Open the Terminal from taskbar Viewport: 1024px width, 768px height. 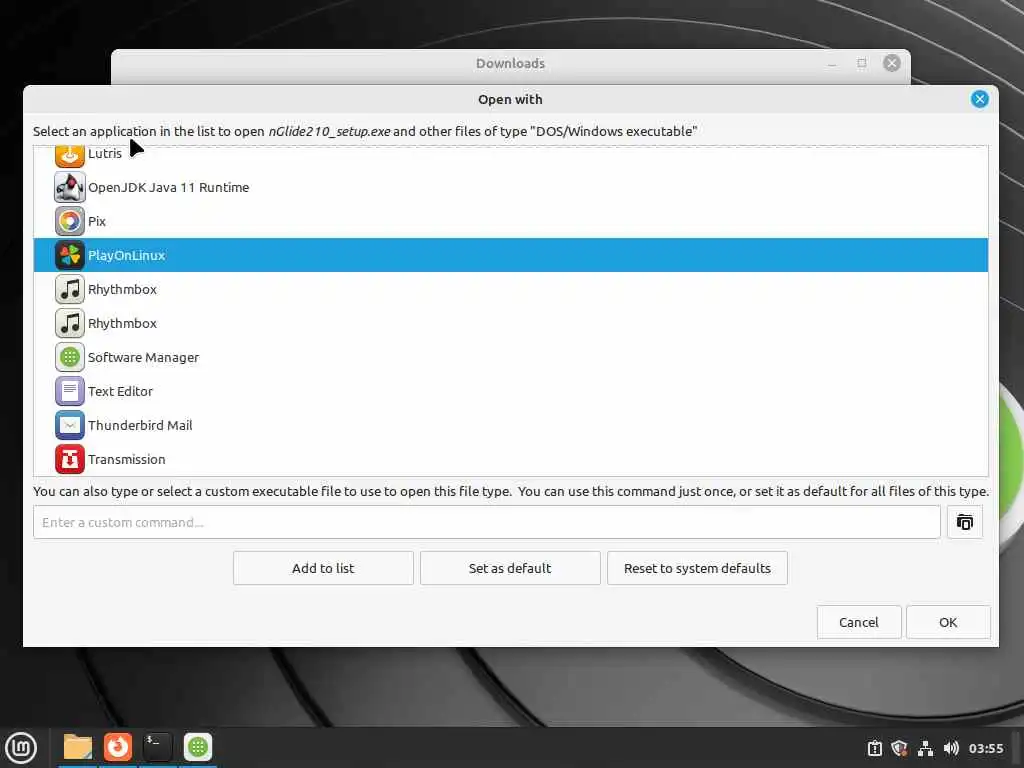pos(157,747)
